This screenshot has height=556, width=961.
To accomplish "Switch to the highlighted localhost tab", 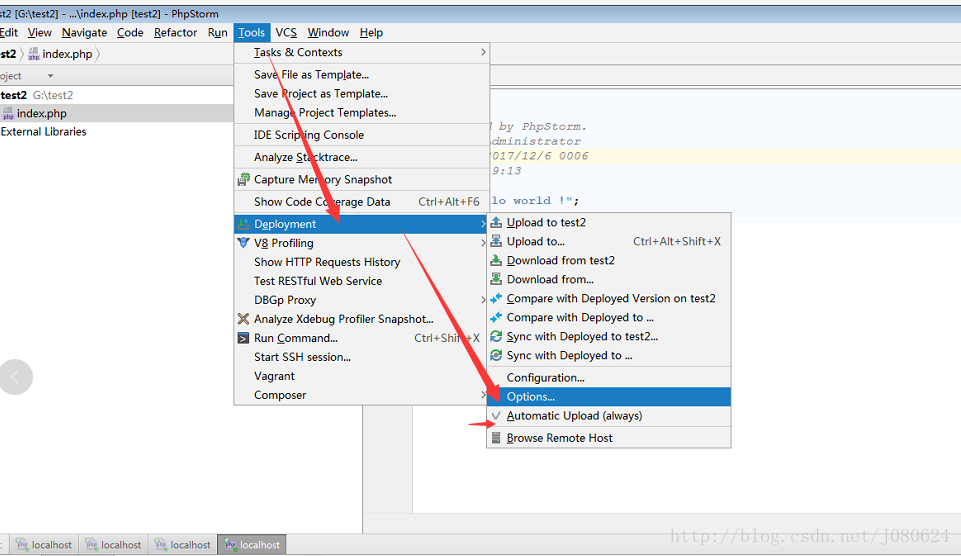I will pyautogui.click(x=252, y=544).
